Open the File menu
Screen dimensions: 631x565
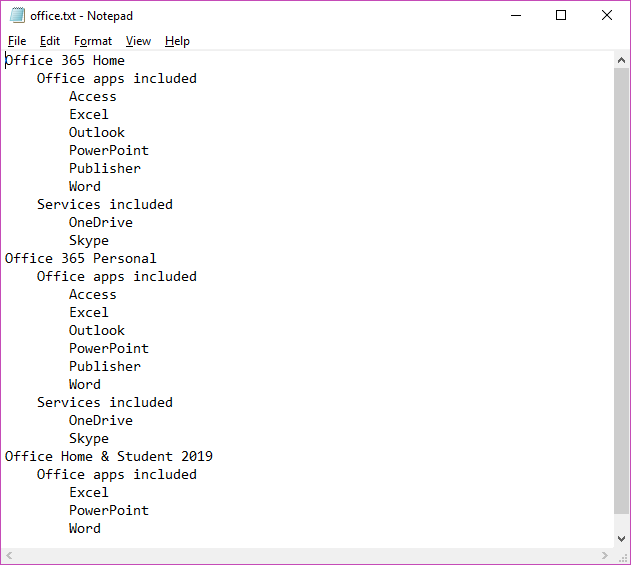(17, 41)
